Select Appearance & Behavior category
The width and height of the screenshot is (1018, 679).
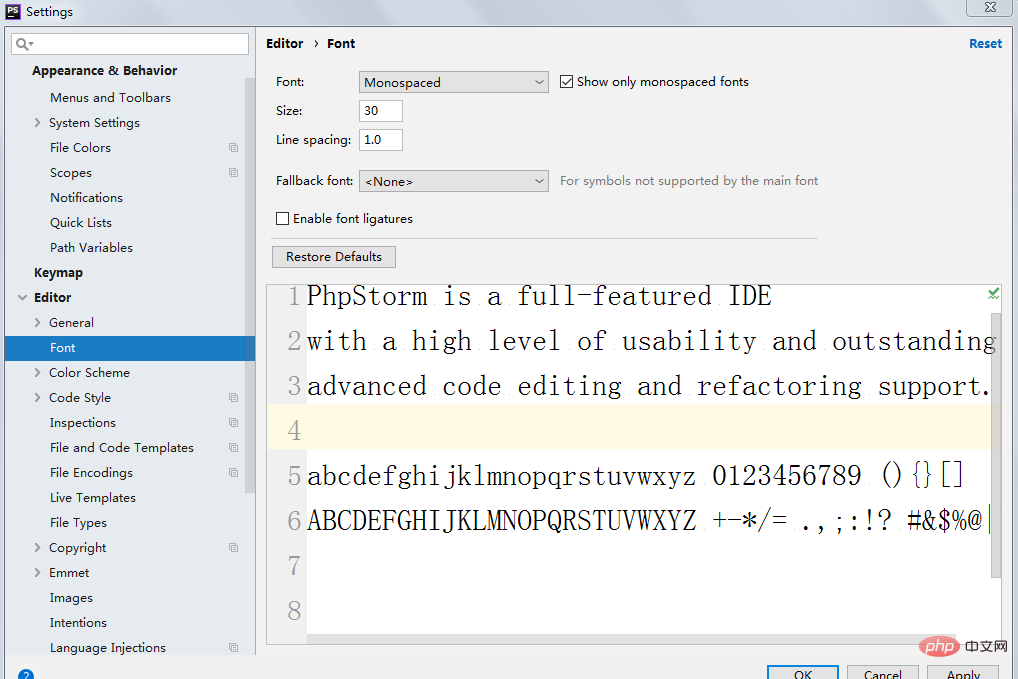pos(105,70)
